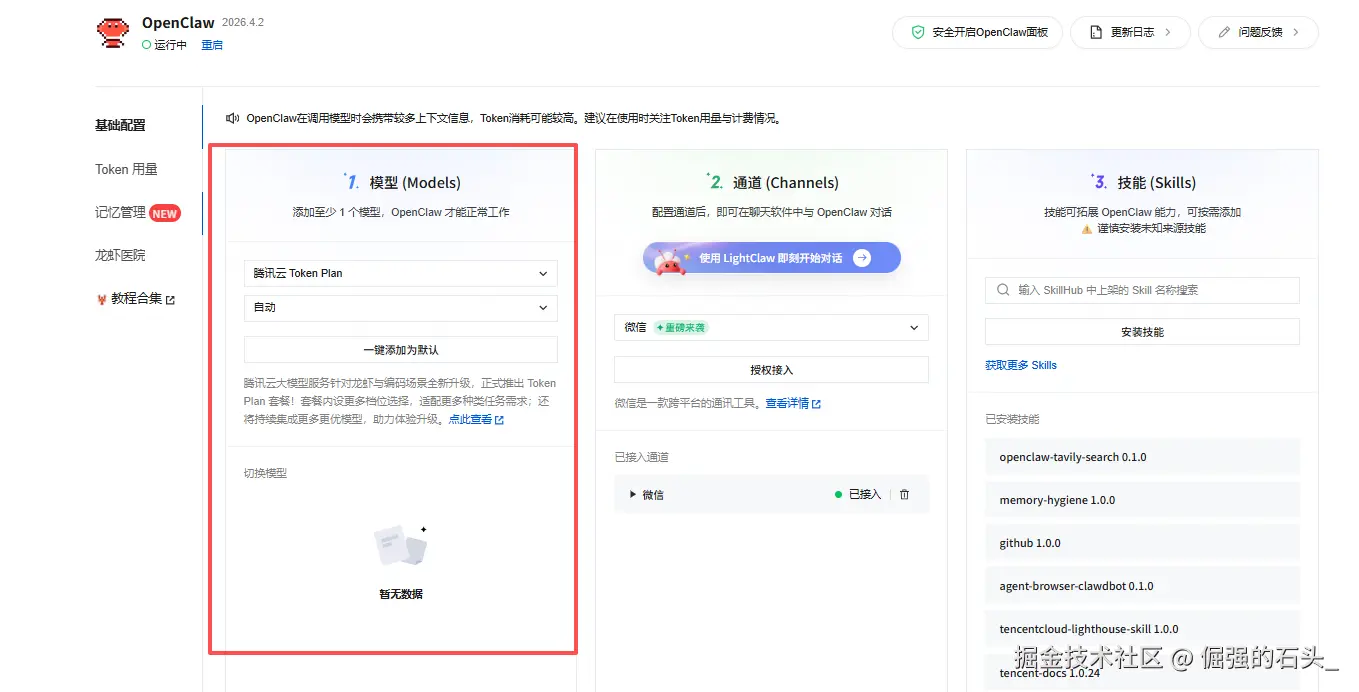Screen dimensions: 1359x692
Task: Click the 暂无数据 empty-state illustration
Action: (401, 545)
